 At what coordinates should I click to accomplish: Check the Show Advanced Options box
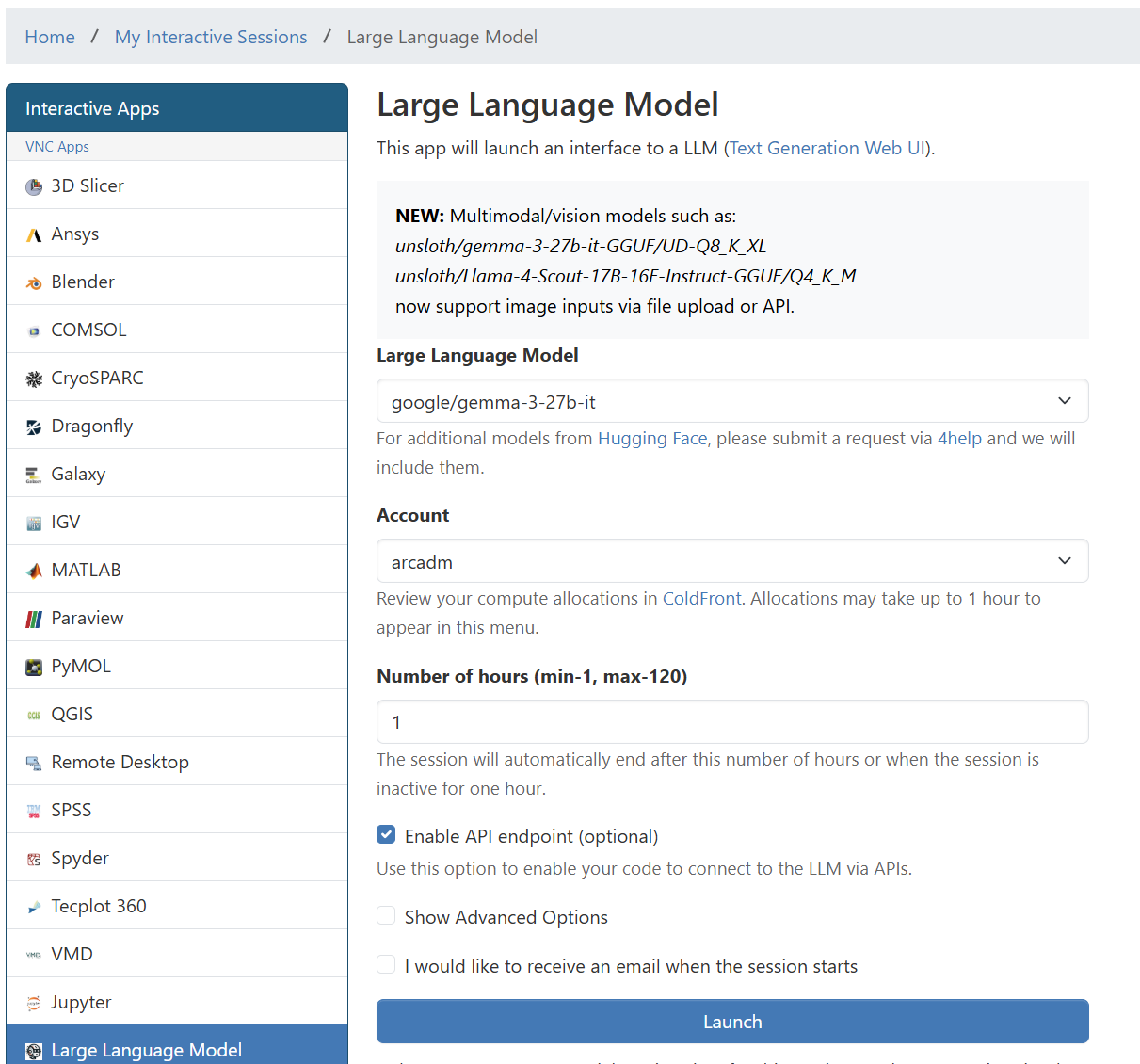tap(386, 916)
